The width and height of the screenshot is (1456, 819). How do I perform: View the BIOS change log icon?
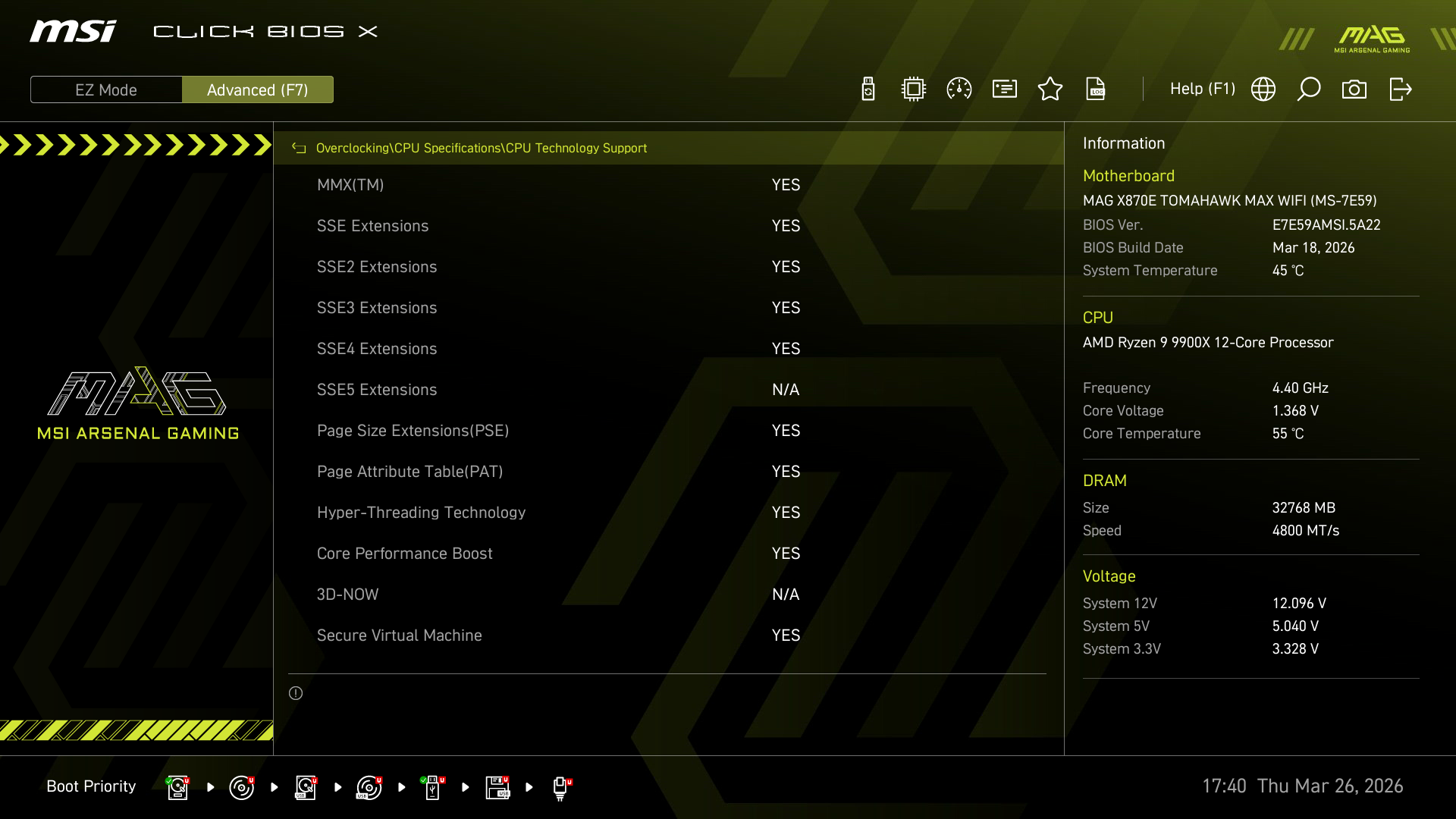point(1097,89)
